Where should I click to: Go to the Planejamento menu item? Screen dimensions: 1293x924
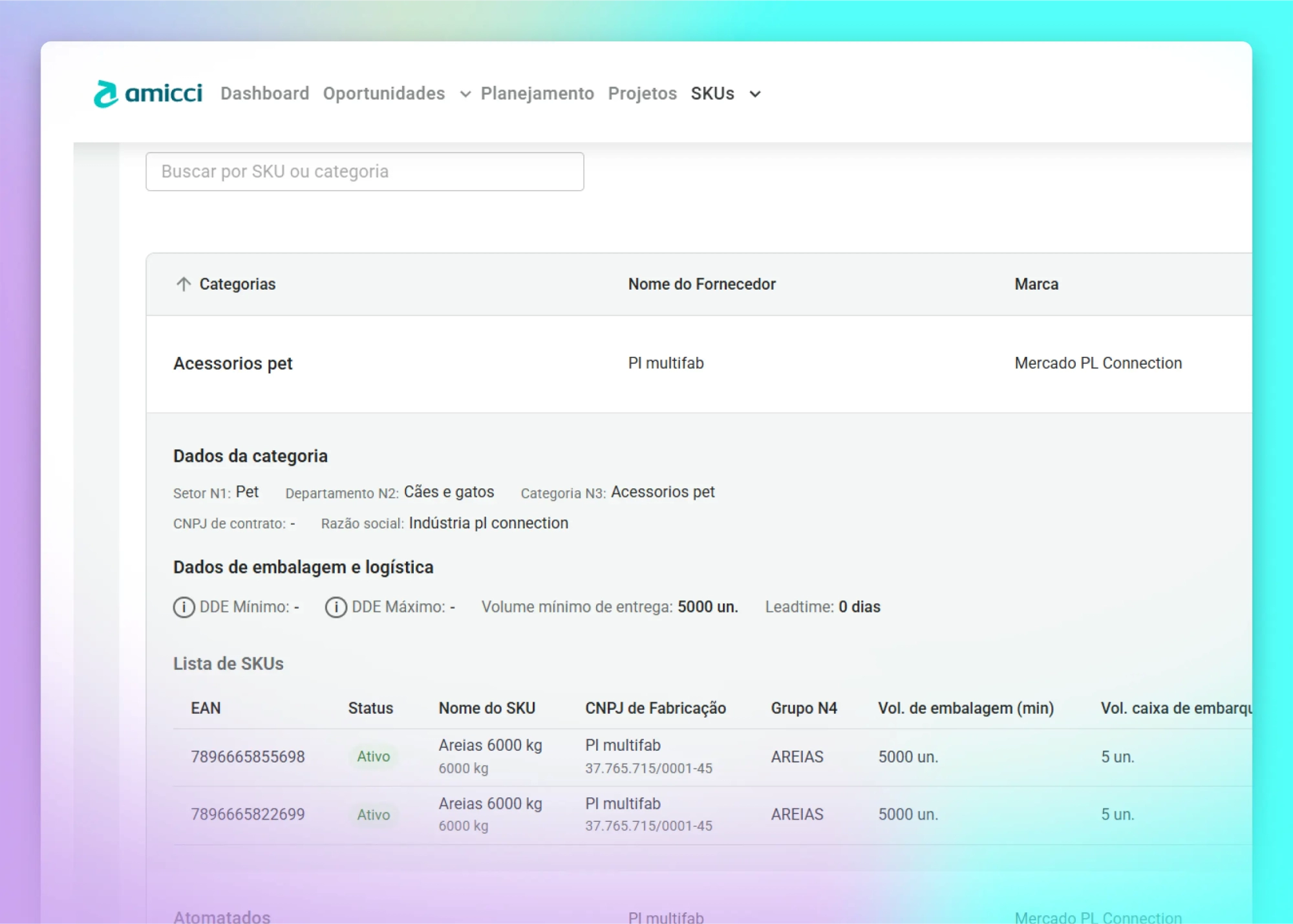coord(537,94)
